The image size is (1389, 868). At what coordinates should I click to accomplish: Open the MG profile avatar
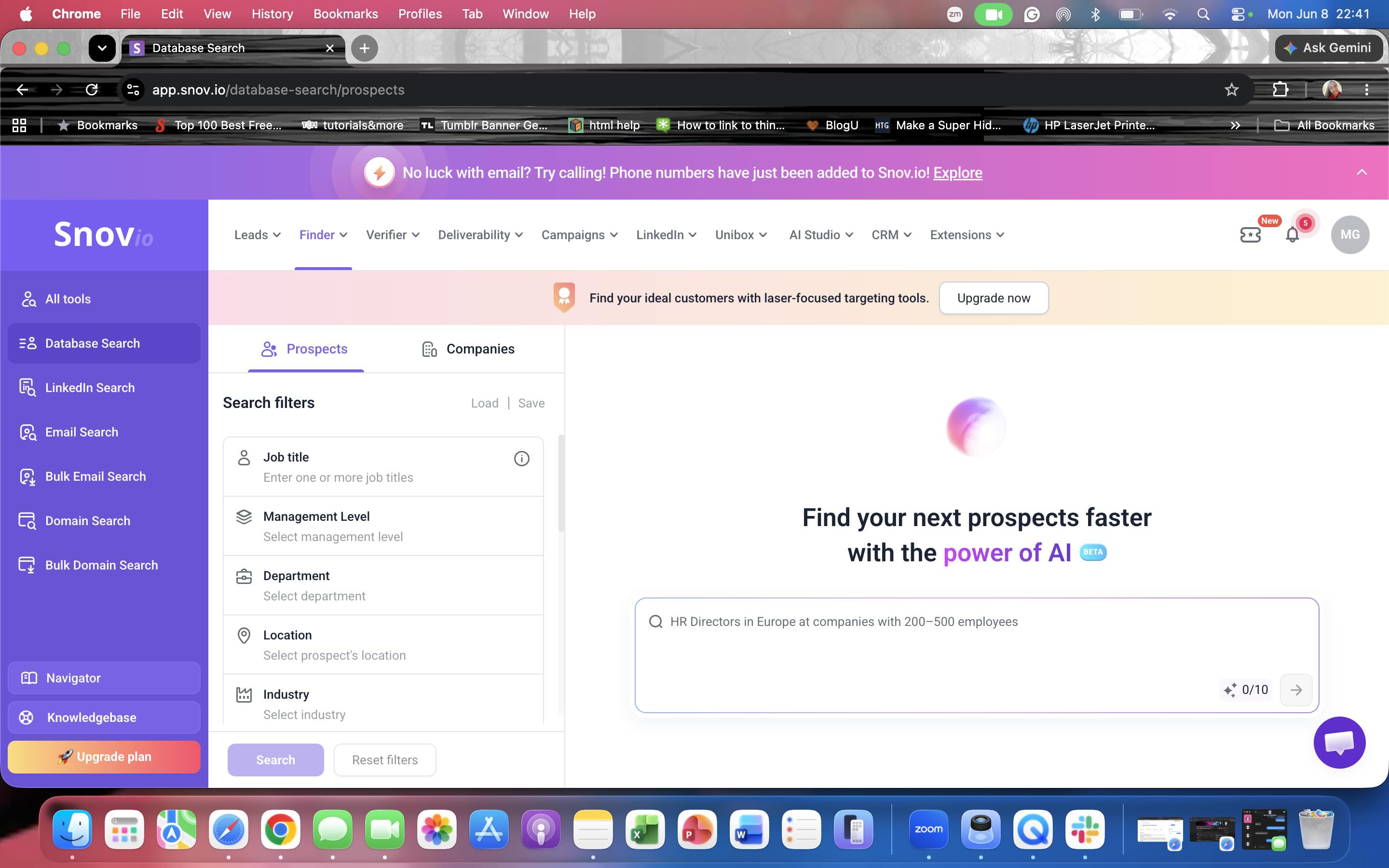(x=1349, y=235)
